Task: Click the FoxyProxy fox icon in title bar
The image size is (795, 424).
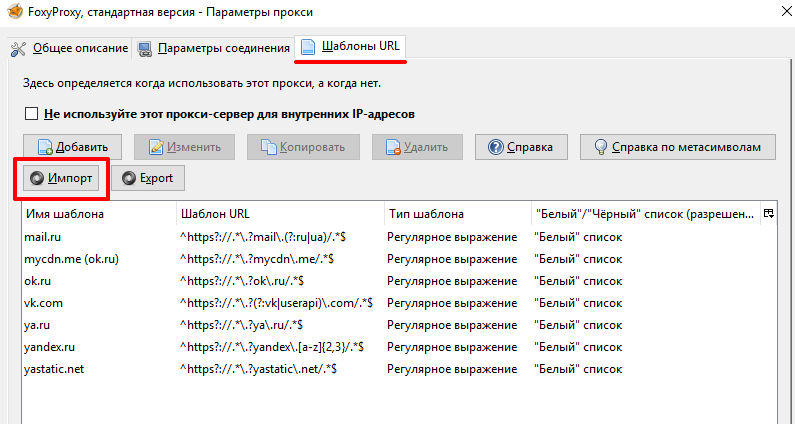Action: 16,12
